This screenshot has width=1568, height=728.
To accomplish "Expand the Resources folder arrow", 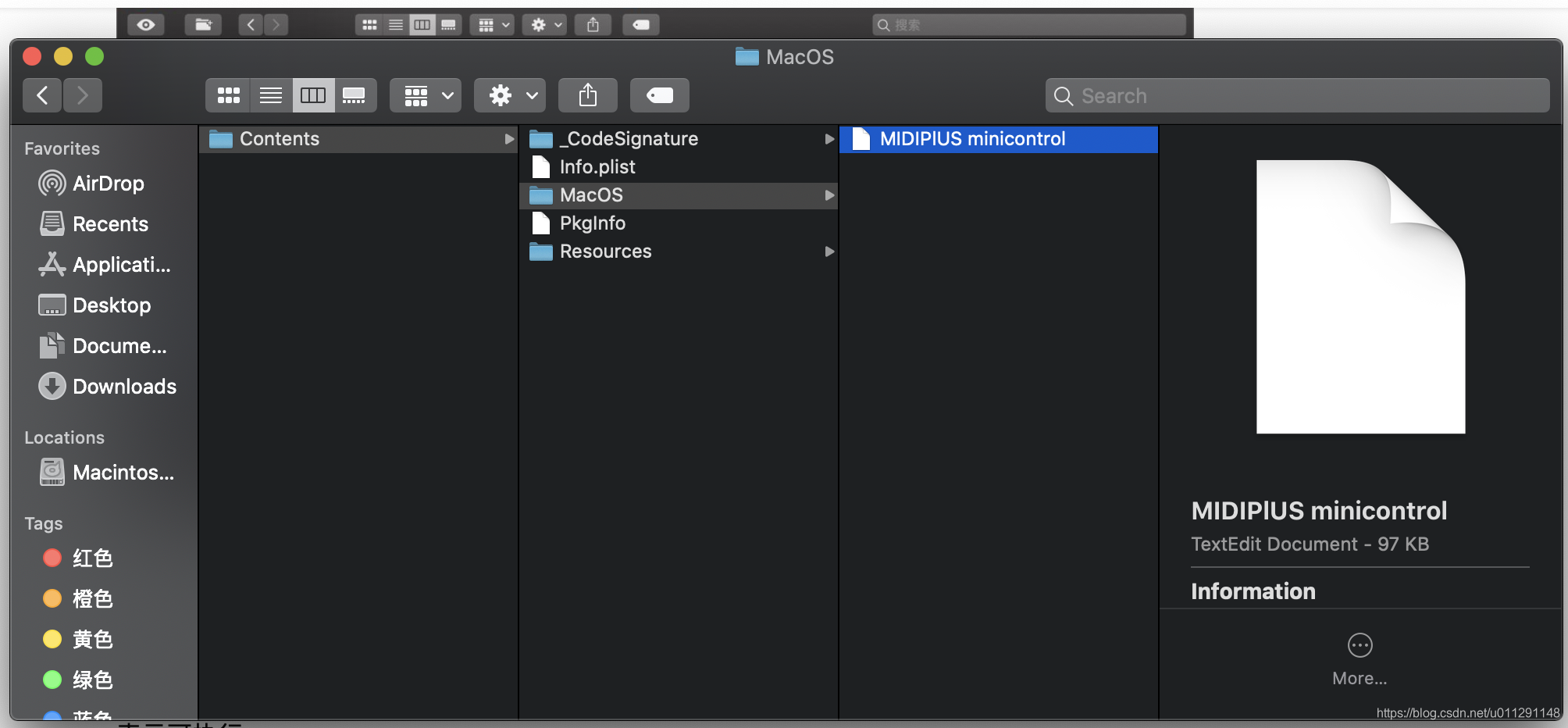I will tap(829, 252).
